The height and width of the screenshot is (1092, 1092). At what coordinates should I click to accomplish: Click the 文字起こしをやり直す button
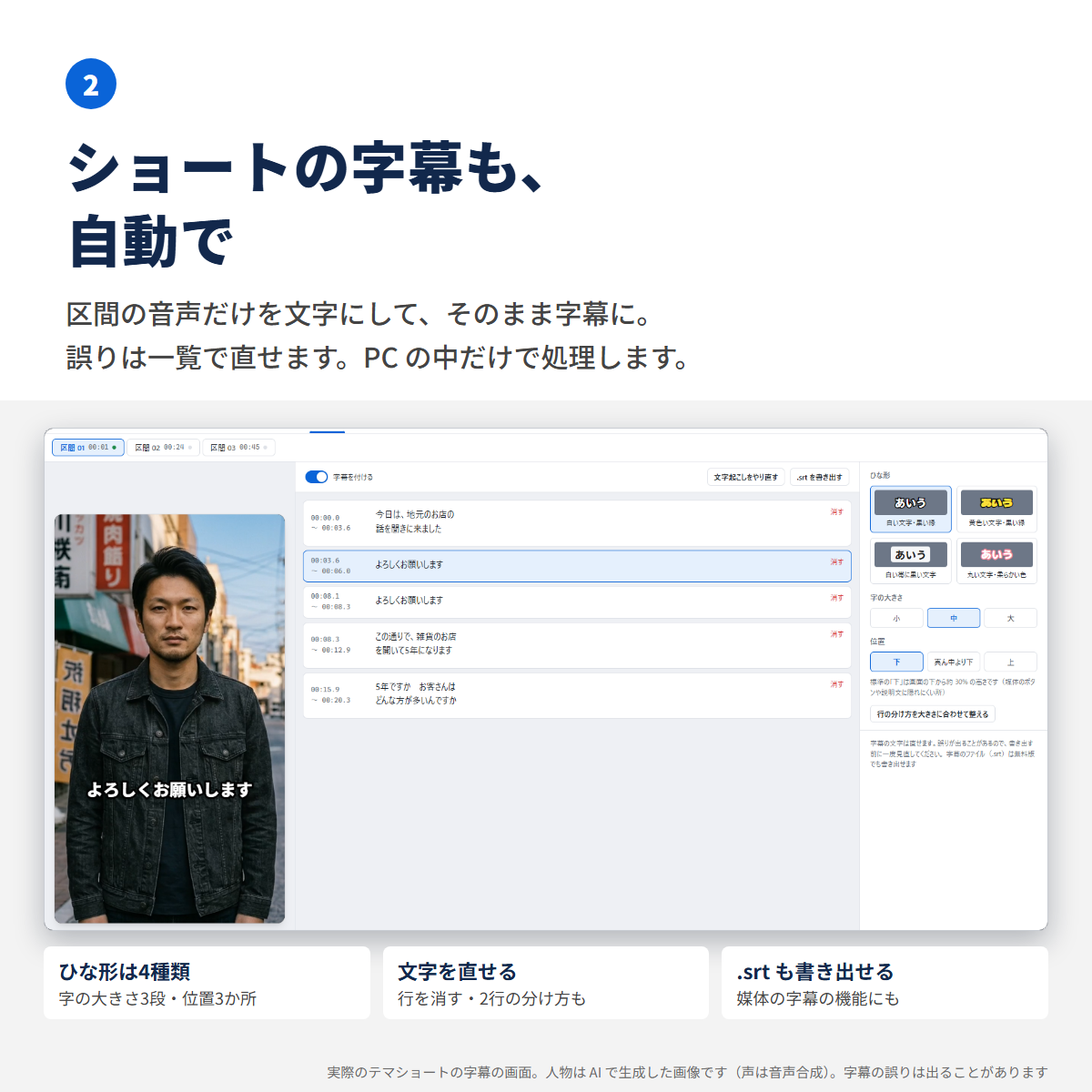tap(746, 477)
